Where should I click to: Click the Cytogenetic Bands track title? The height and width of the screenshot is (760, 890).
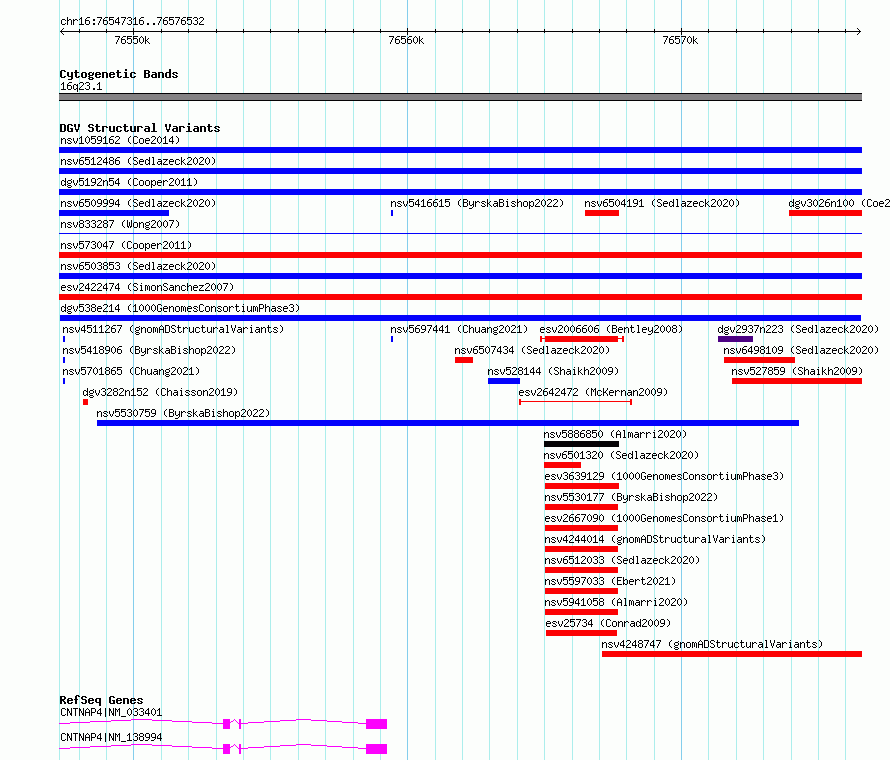pos(119,74)
